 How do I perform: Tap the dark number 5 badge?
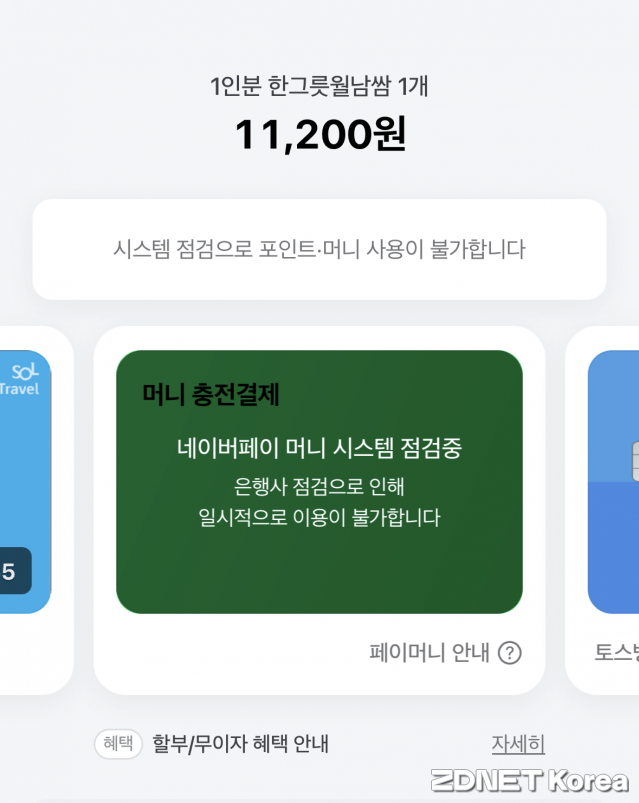(x=12, y=572)
